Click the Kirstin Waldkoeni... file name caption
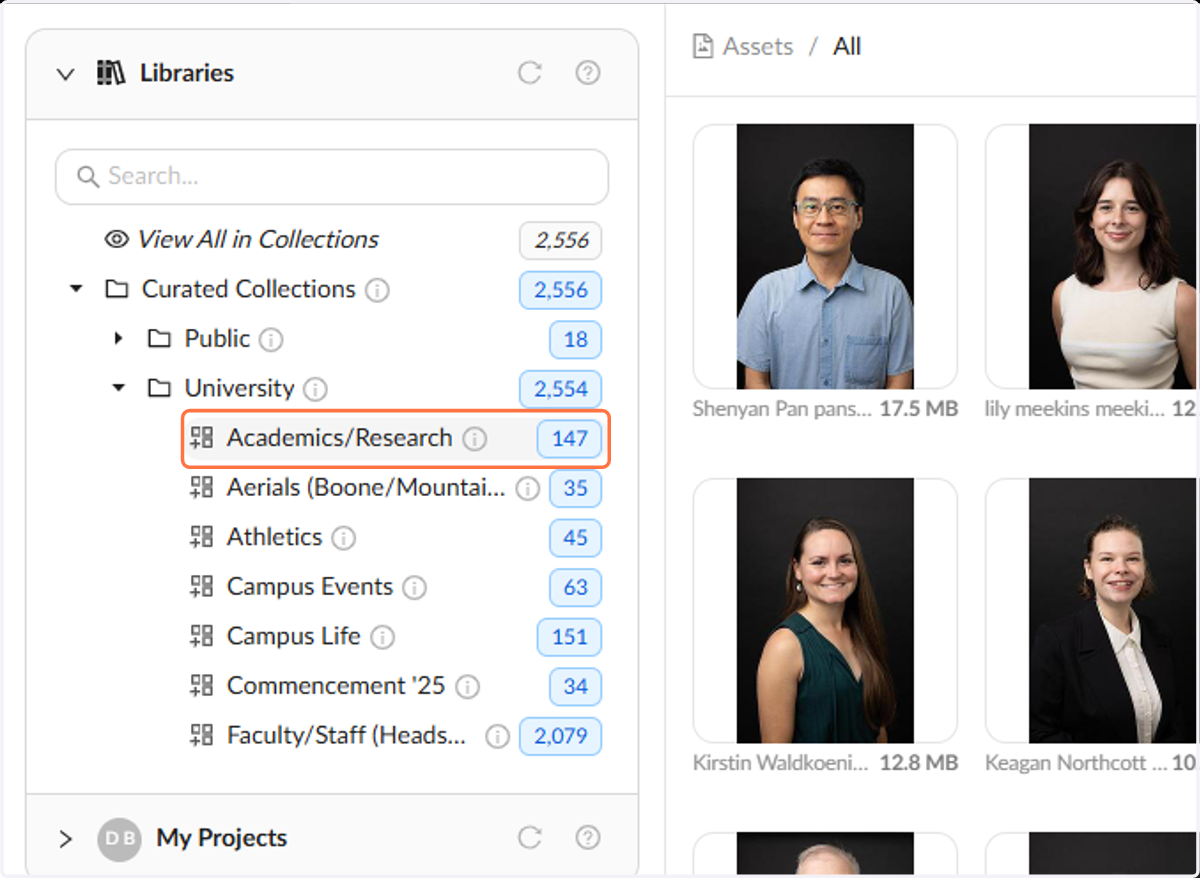Screen dimensions: 1200x878 pos(782,763)
